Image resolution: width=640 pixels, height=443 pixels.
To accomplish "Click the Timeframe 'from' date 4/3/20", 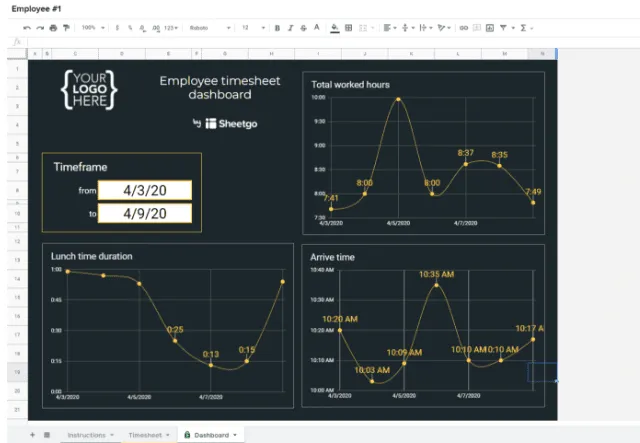I will [145, 190].
